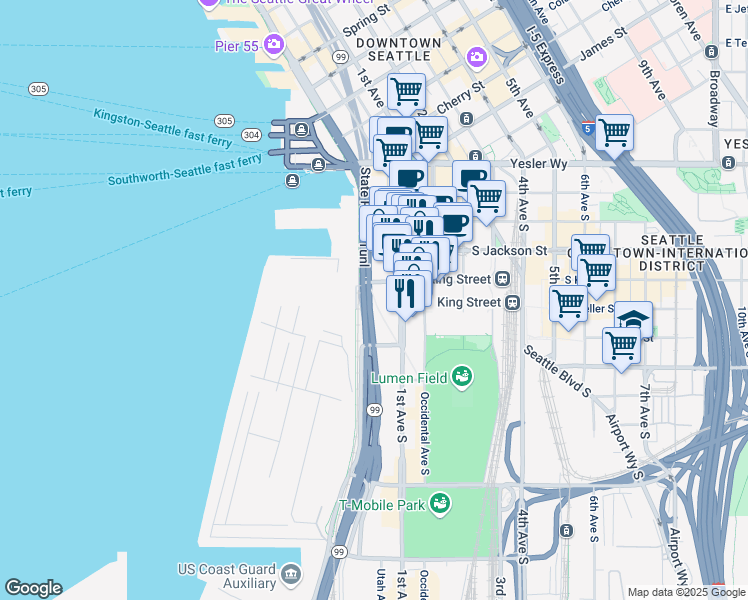The image size is (748, 600).
Task: Click the Interstate 5 highway shield
Action: [x=588, y=128]
